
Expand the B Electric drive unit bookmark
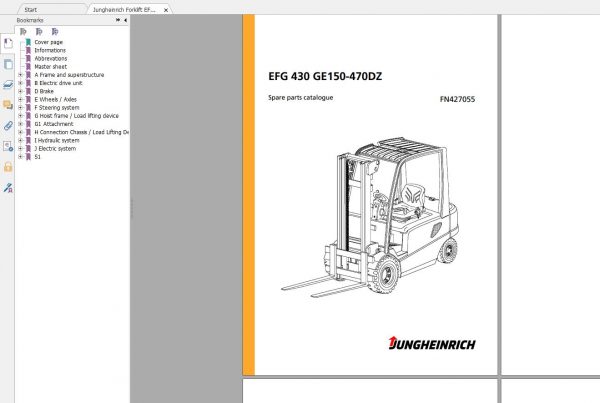click(21, 83)
